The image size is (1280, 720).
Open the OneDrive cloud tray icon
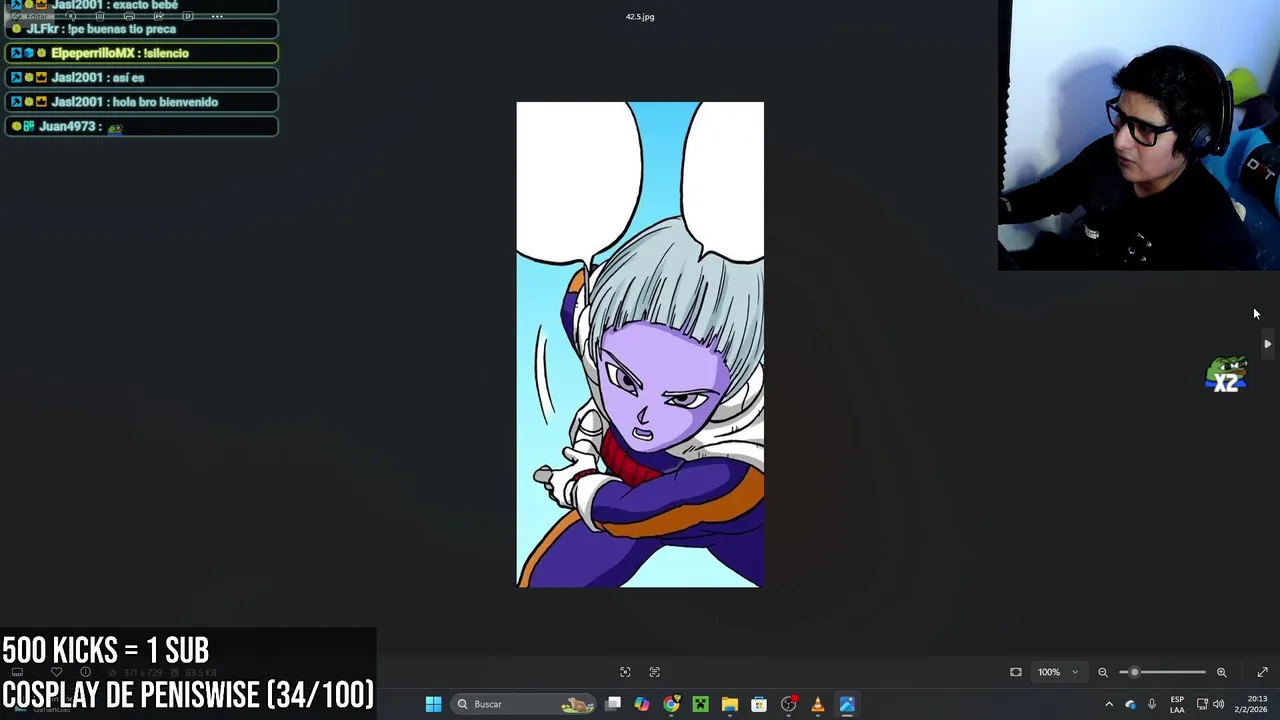[x=1130, y=704]
